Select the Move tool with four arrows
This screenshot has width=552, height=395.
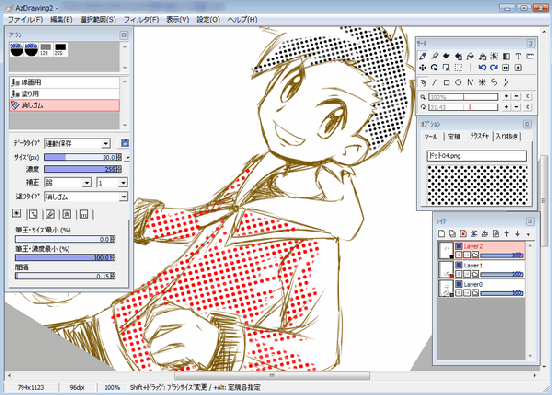click(423, 67)
